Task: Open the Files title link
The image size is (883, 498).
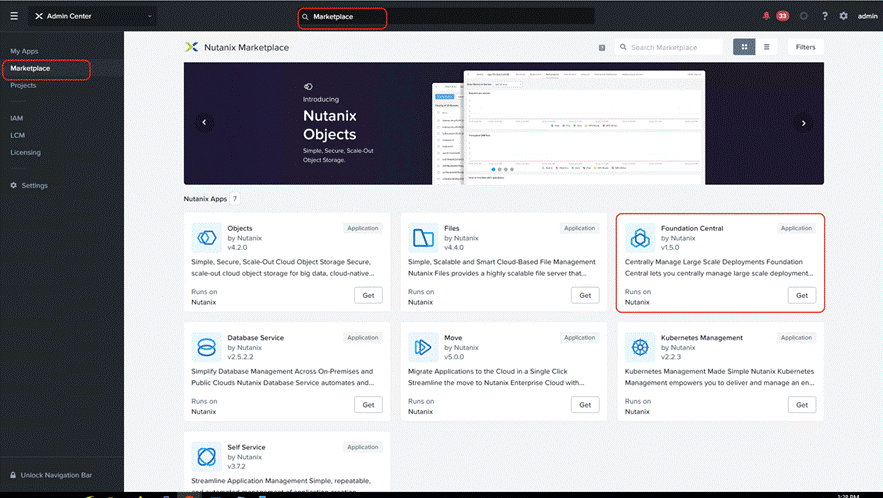Action: point(452,228)
